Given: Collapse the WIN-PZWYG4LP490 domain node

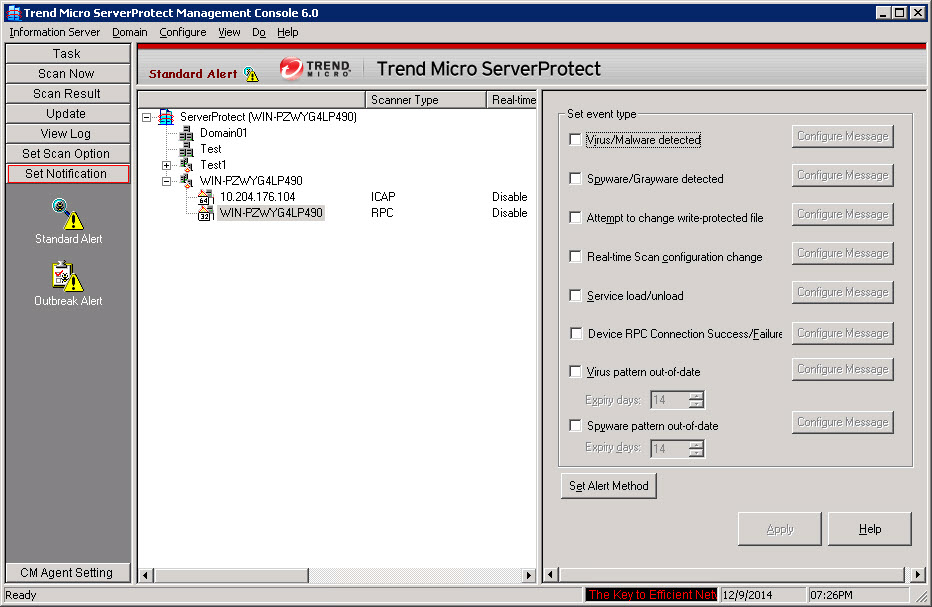Looking at the screenshot, I should (166, 181).
